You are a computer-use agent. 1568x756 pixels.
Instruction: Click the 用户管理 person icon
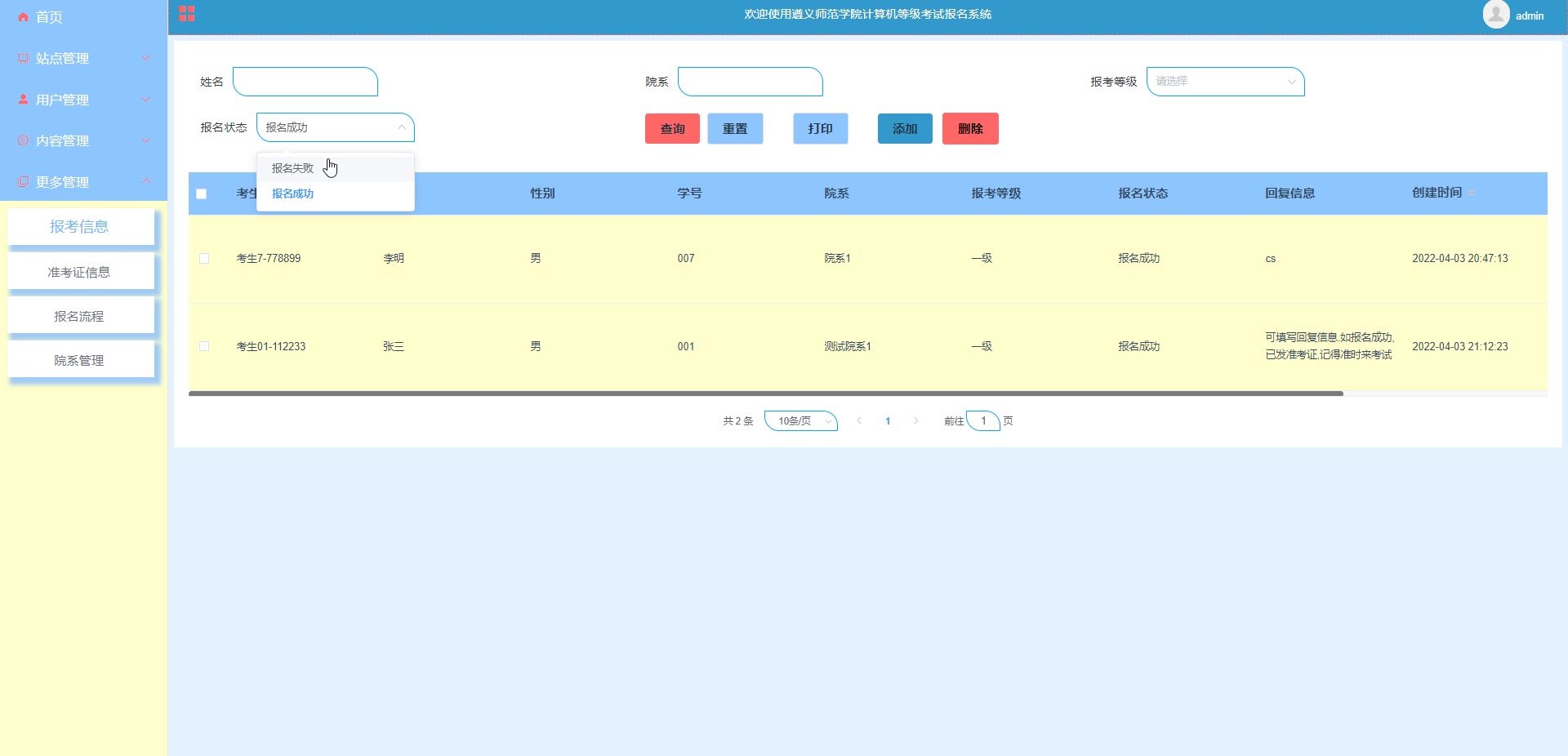(23, 100)
